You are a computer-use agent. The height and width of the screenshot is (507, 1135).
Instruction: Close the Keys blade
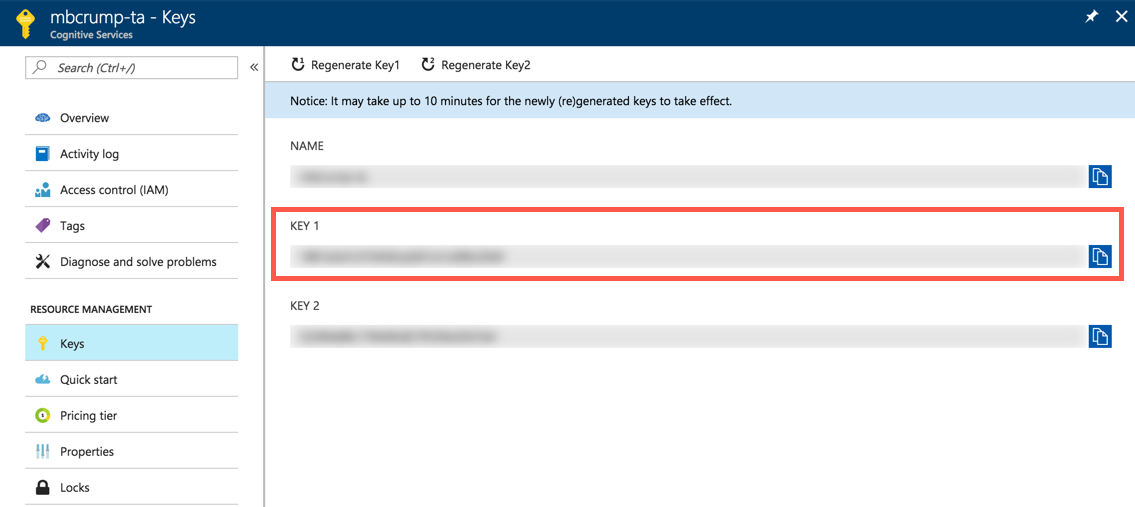point(1121,17)
